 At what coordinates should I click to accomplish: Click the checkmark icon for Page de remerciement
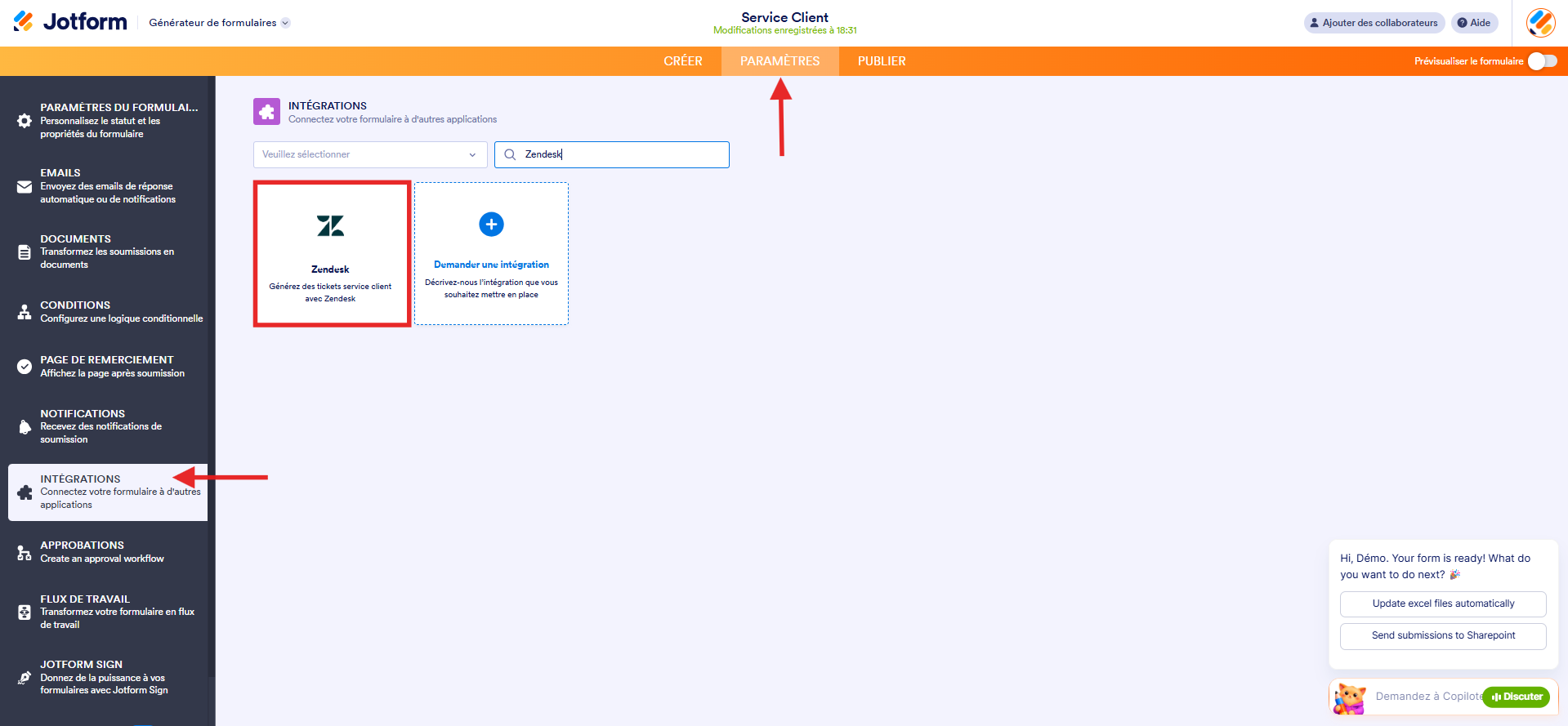[25, 367]
